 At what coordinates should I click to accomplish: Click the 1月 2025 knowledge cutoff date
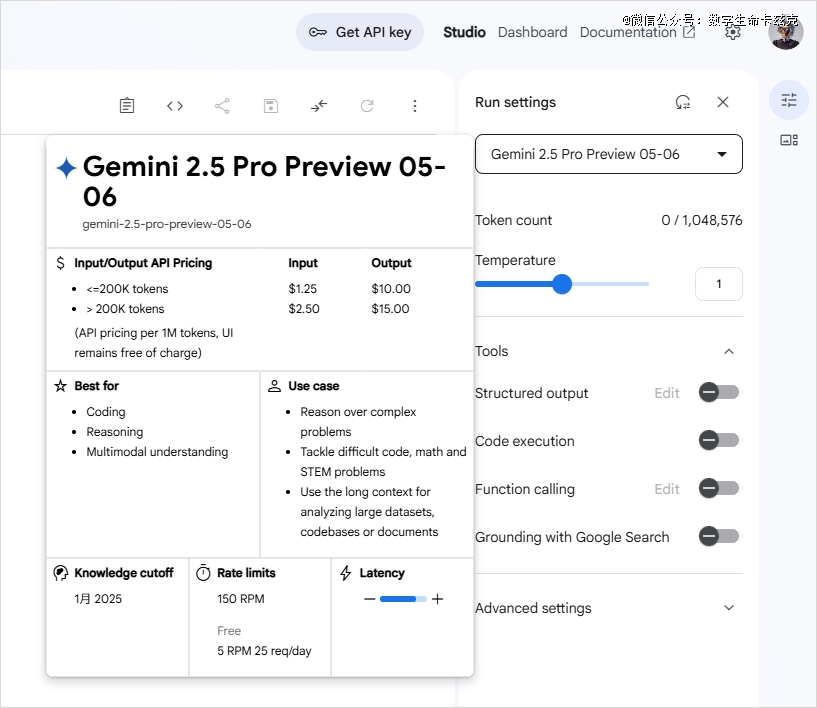[x=98, y=599]
